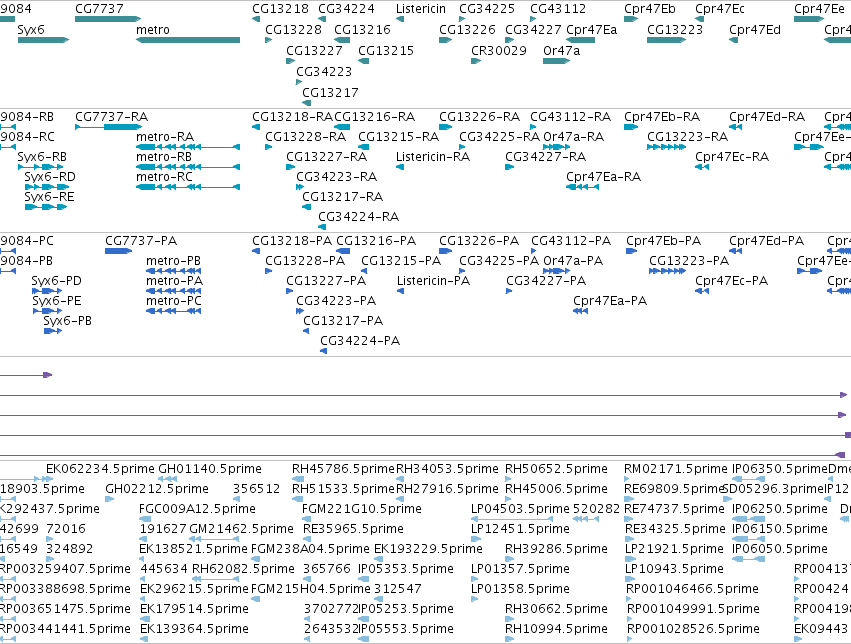
Task: Select the CR30029 gene label
Action: pos(498,50)
